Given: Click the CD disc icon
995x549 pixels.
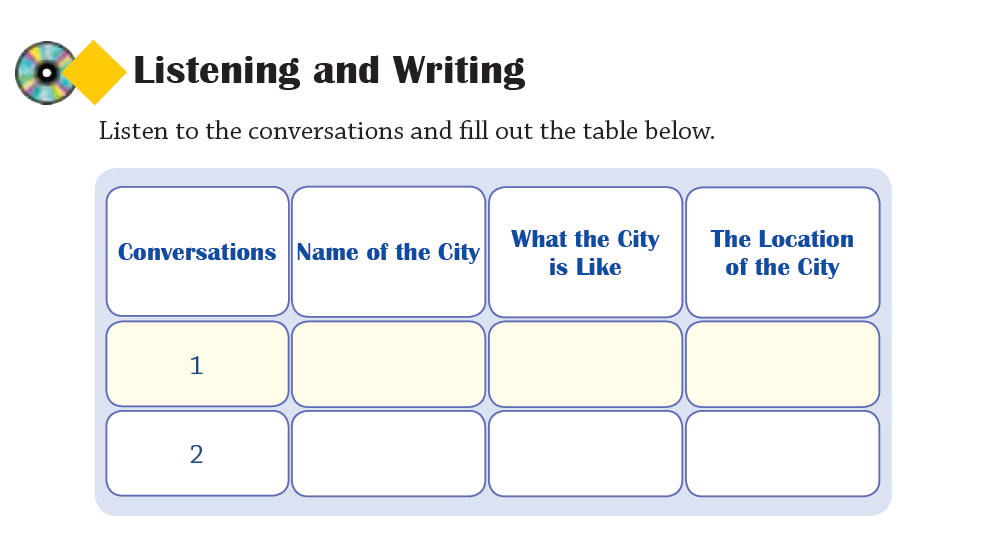Looking at the screenshot, I should 43,73.
